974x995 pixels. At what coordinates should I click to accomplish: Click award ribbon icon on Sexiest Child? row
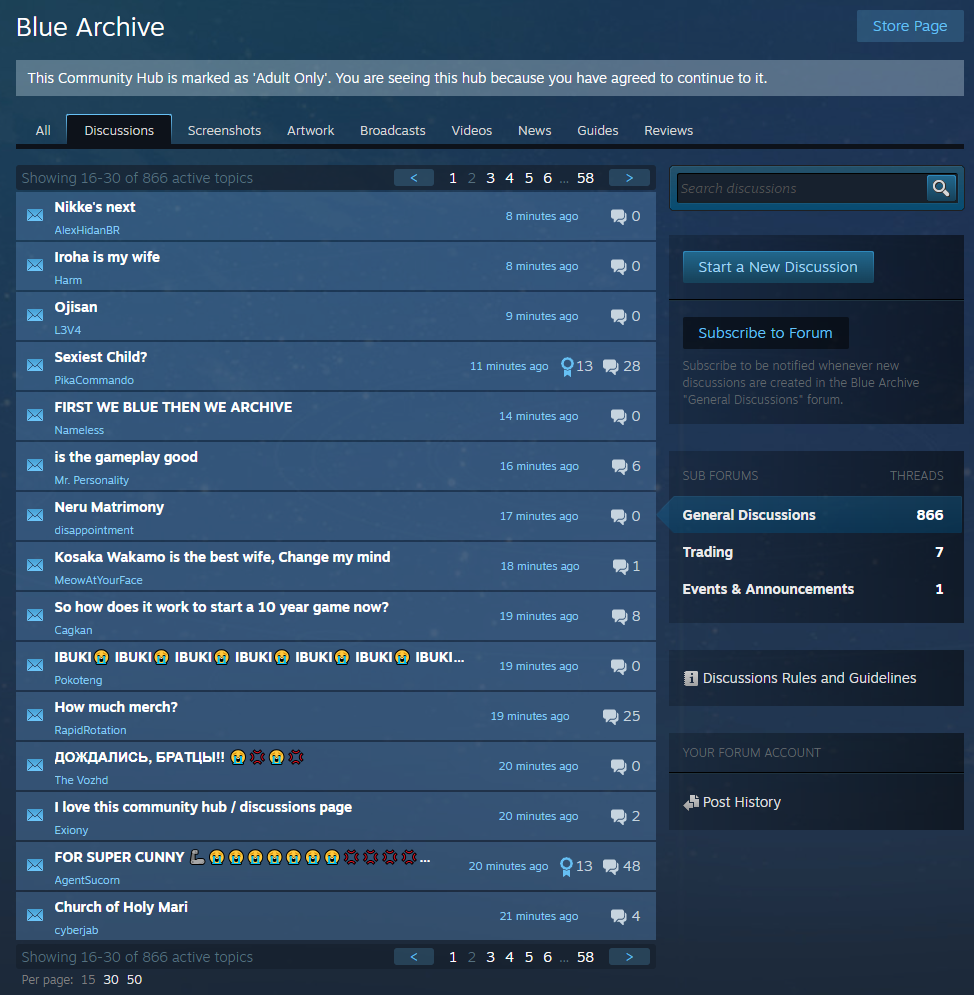[x=567, y=366]
